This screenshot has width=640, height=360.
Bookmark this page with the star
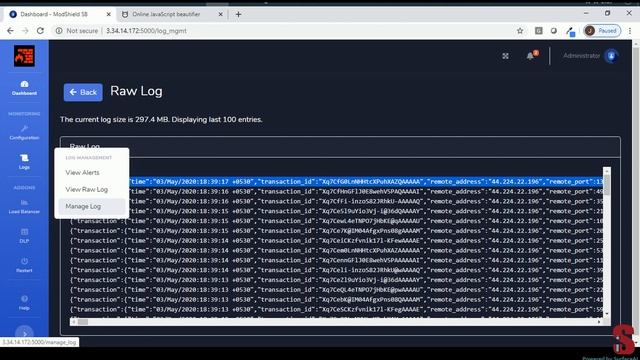(520, 31)
